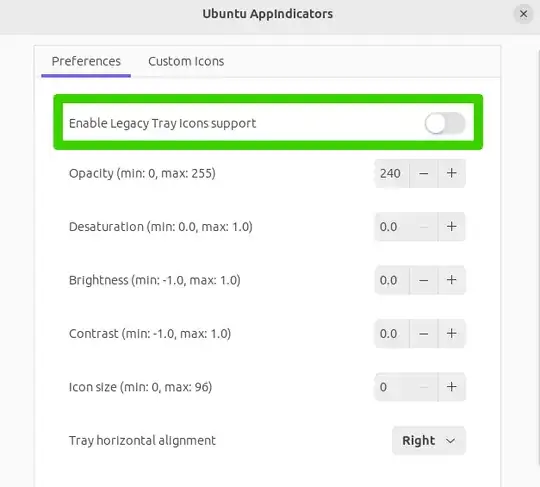Screen dimensions: 540x487
Task: Decrease Opacity with the minus button
Action: 424,173
